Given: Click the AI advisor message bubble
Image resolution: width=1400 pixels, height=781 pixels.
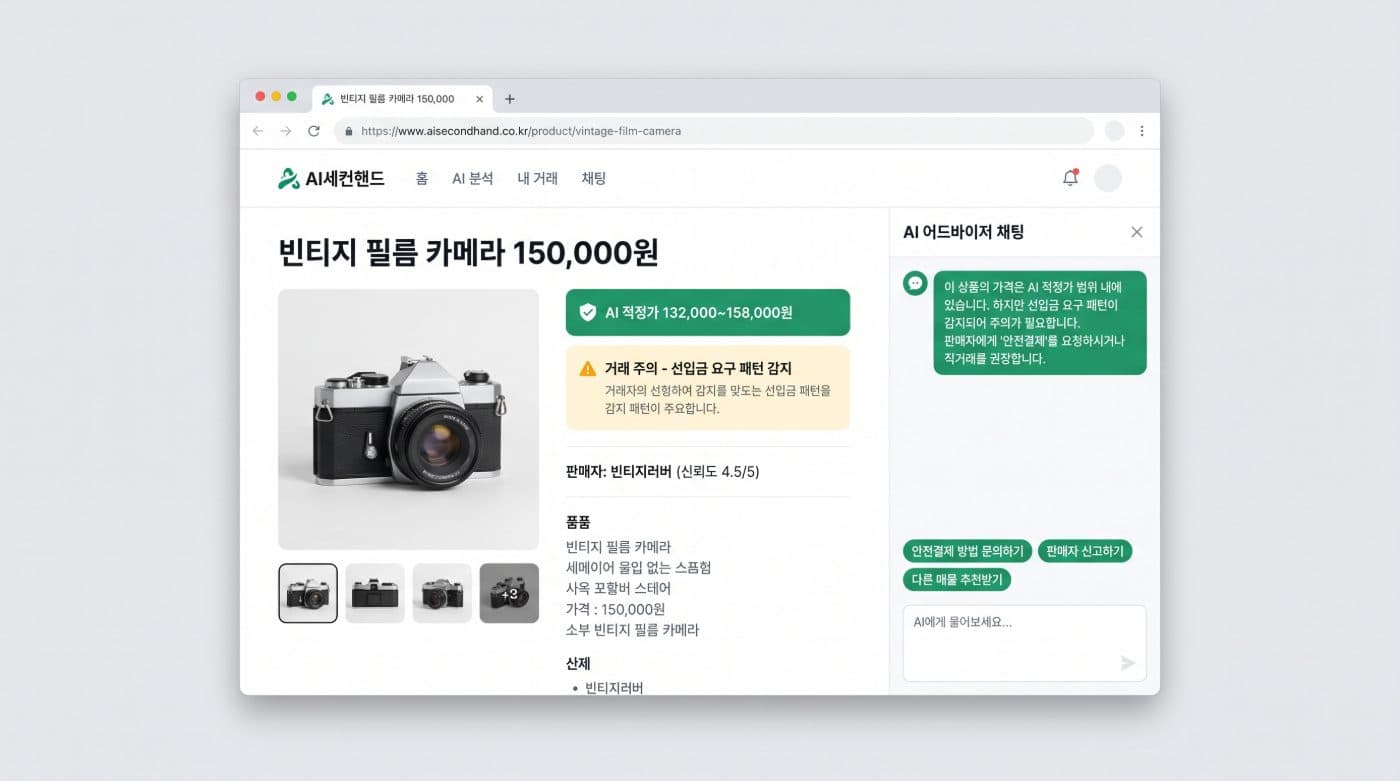Looking at the screenshot, I should pyautogui.click(x=1040, y=323).
